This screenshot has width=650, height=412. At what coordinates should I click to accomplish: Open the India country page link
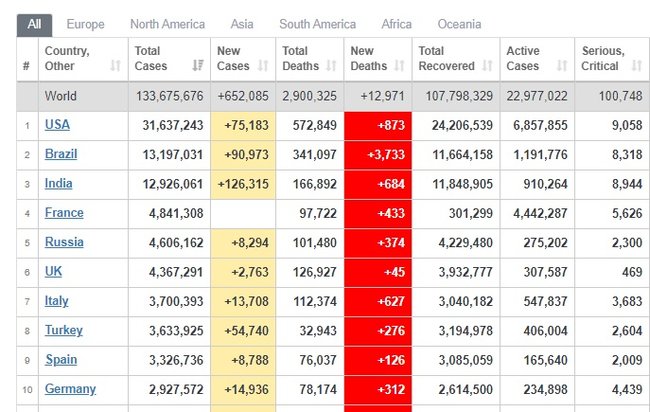pos(58,184)
